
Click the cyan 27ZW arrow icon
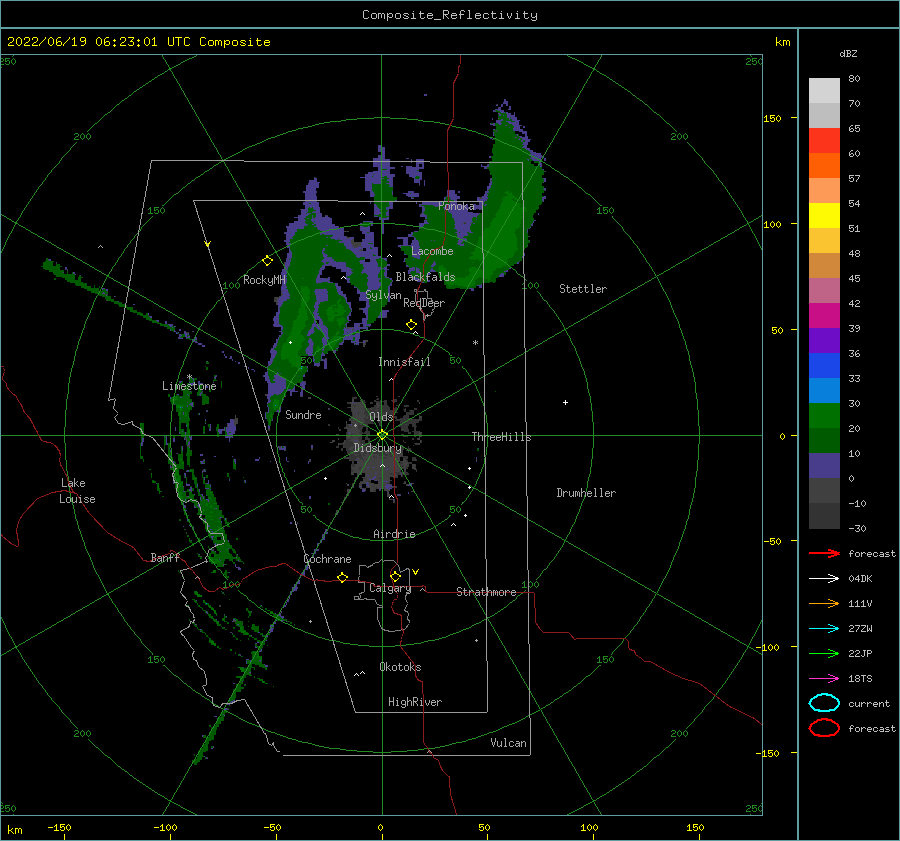tap(824, 629)
